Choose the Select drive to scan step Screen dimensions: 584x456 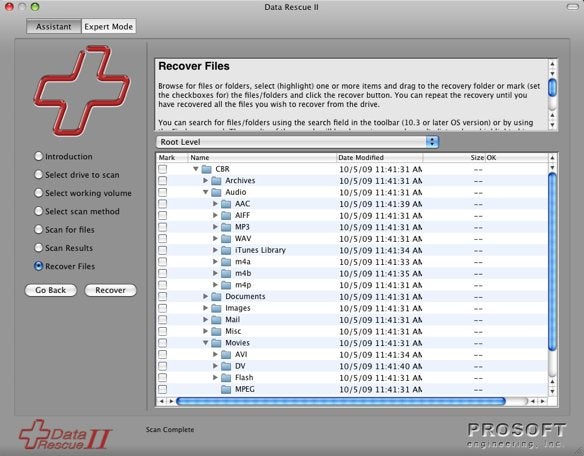pos(38,174)
